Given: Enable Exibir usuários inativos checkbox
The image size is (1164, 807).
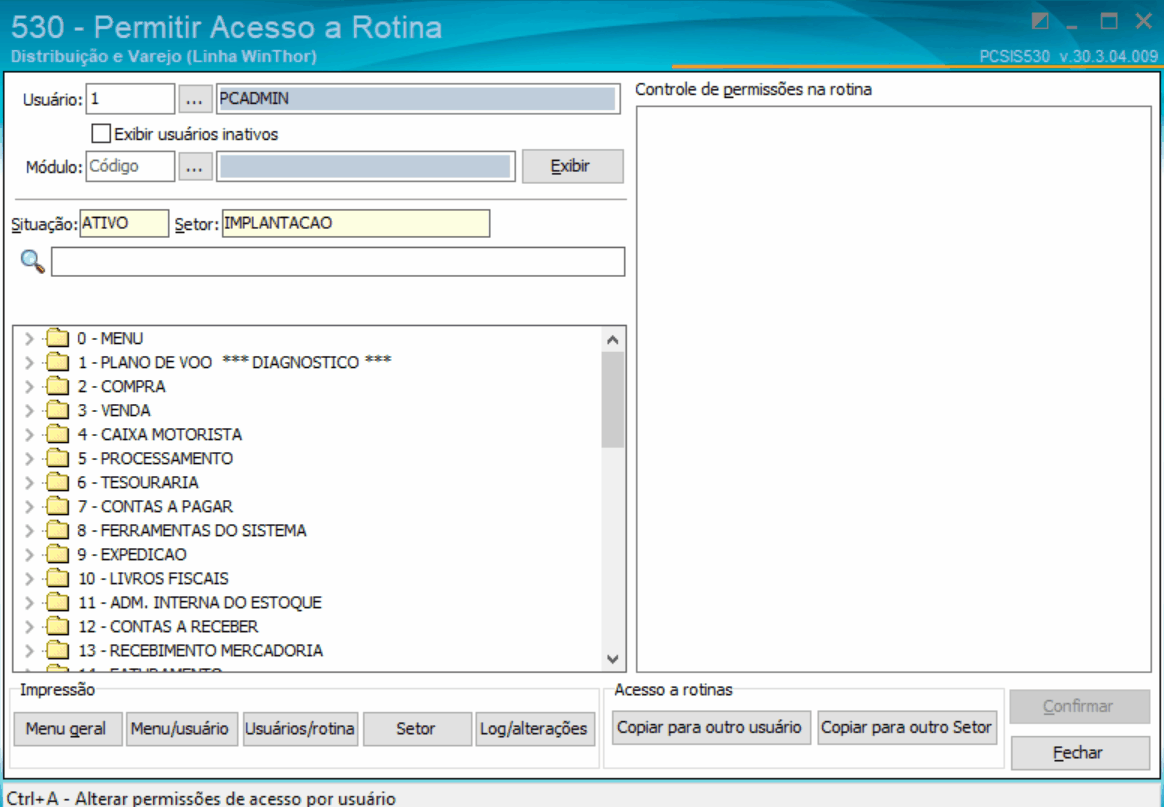Looking at the screenshot, I should coord(101,133).
